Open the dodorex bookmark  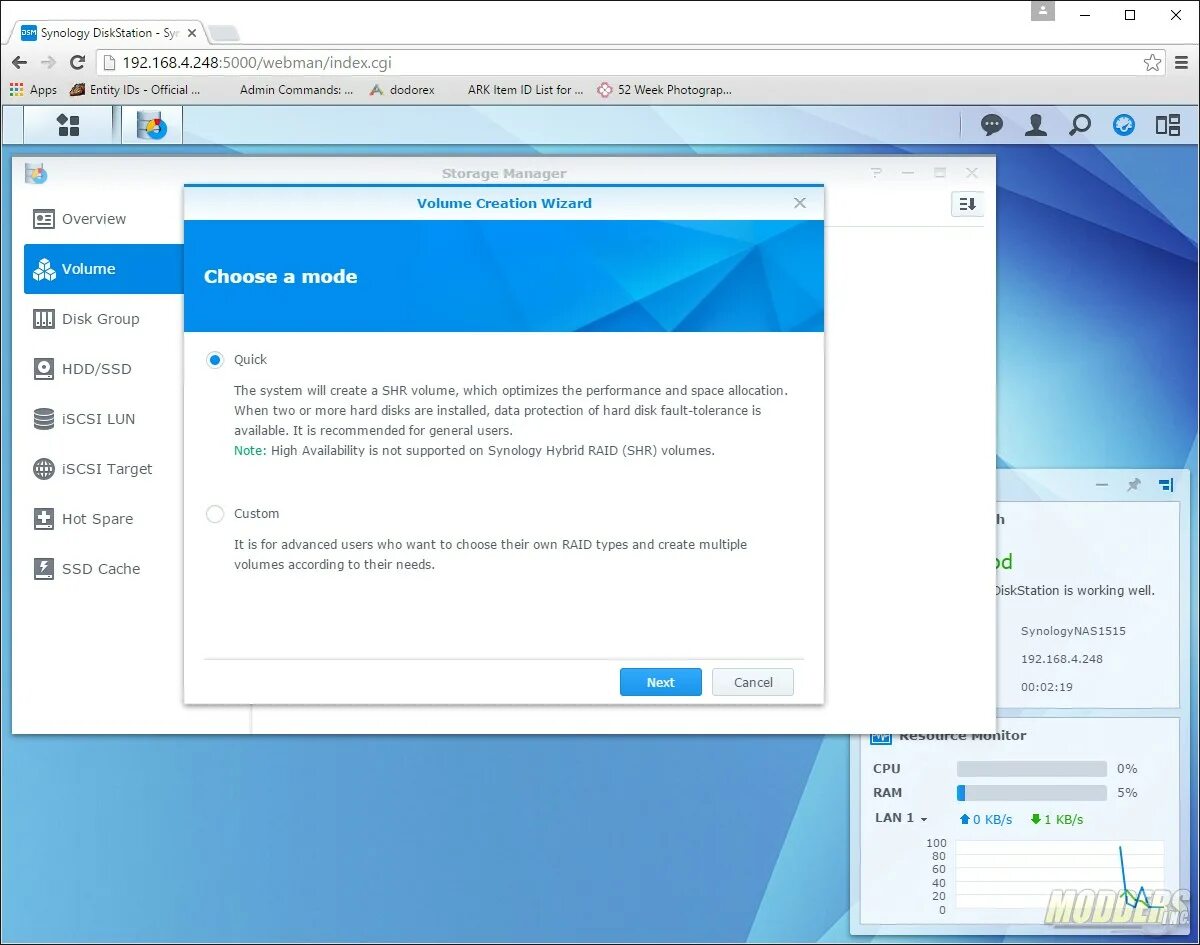coord(402,90)
